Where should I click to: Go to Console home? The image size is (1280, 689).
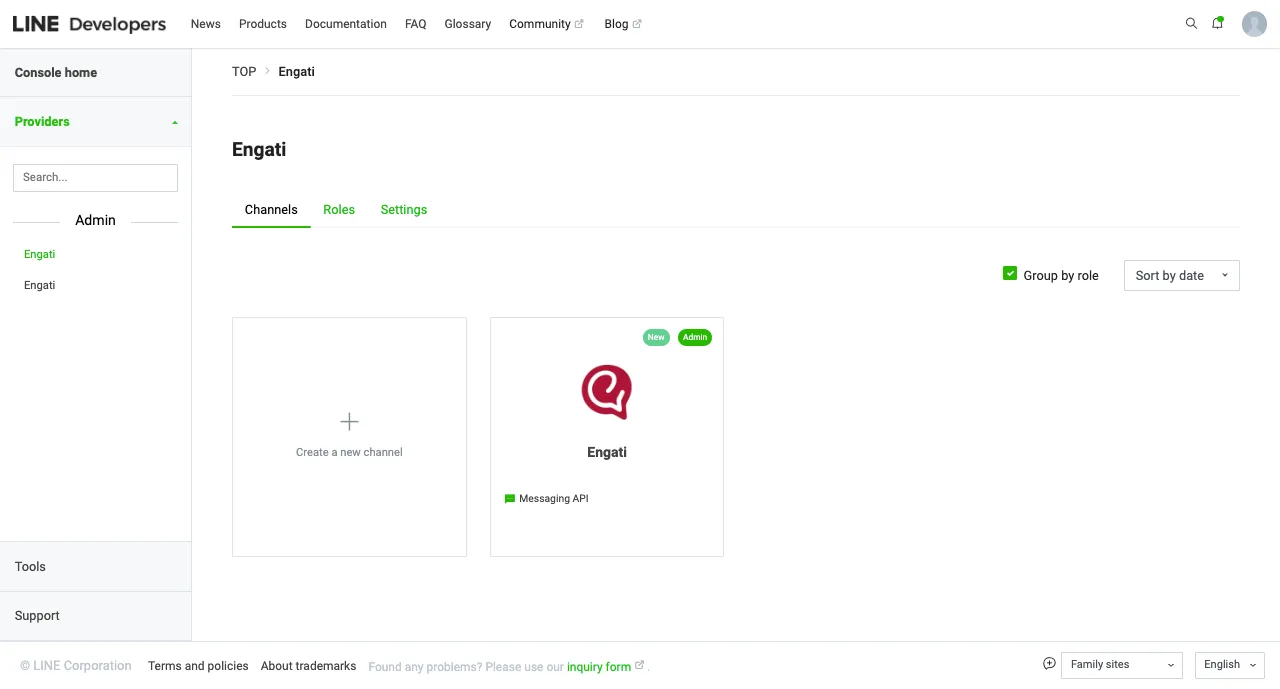pos(95,73)
